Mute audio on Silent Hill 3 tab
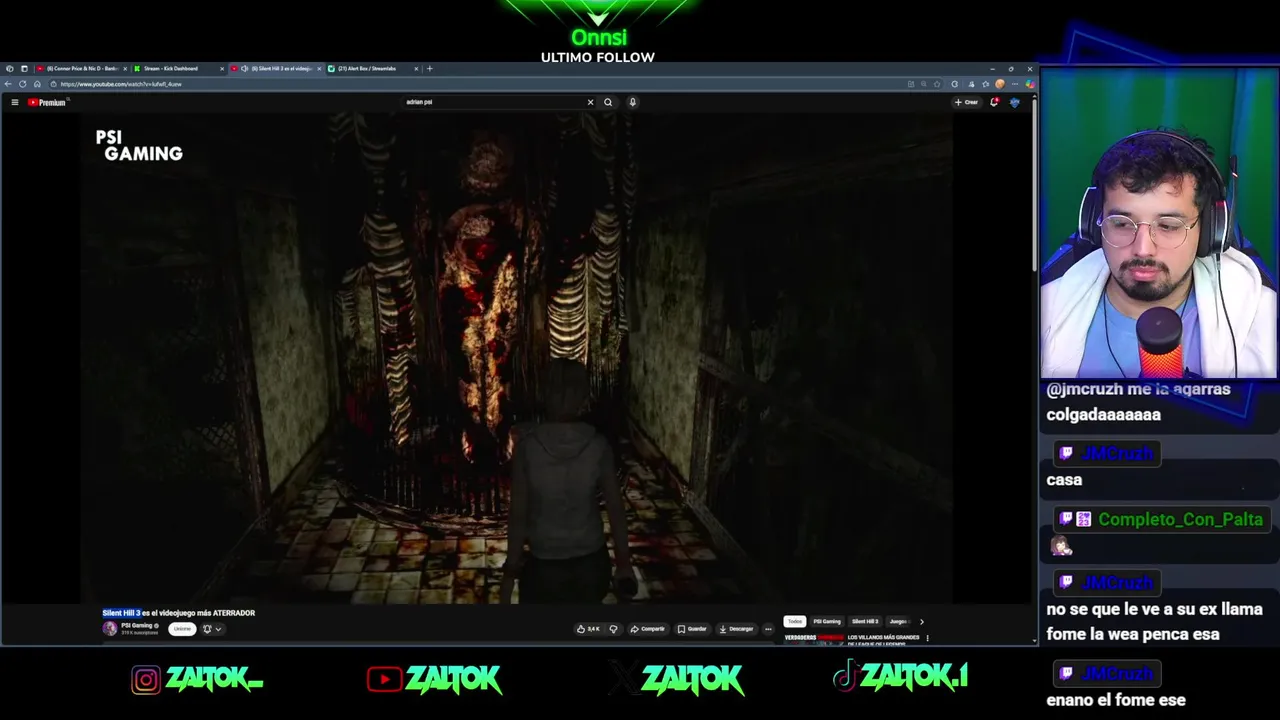1280x720 pixels. 244,68
